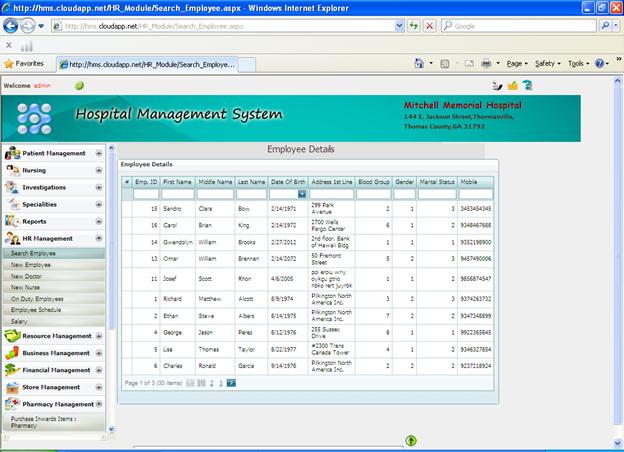Expand the Nursing section

(x=99, y=170)
